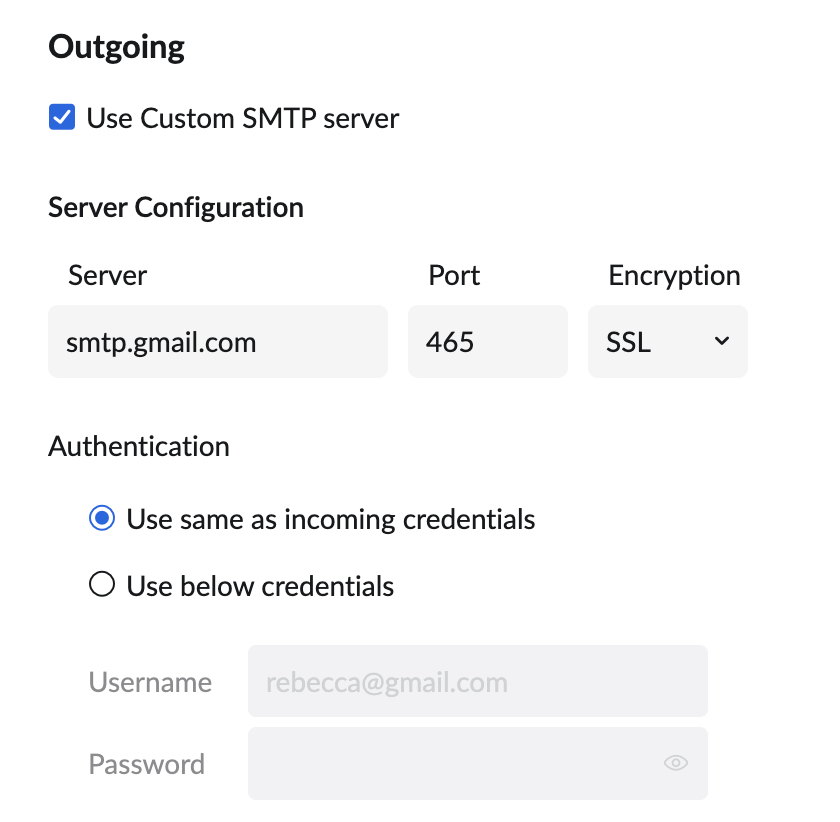The height and width of the screenshot is (822, 840).
Task: Click the Password label
Action: (147, 764)
